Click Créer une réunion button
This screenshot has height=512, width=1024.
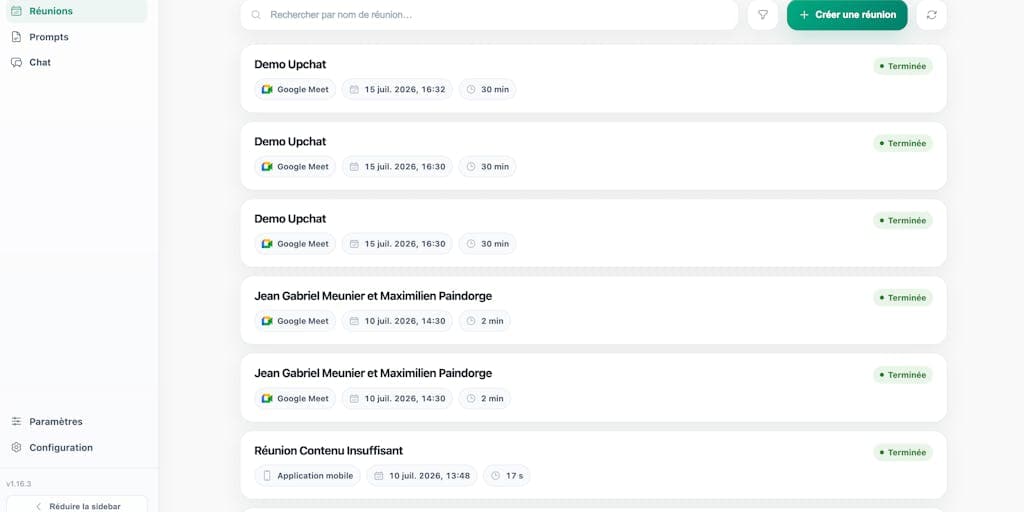(x=847, y=14)
